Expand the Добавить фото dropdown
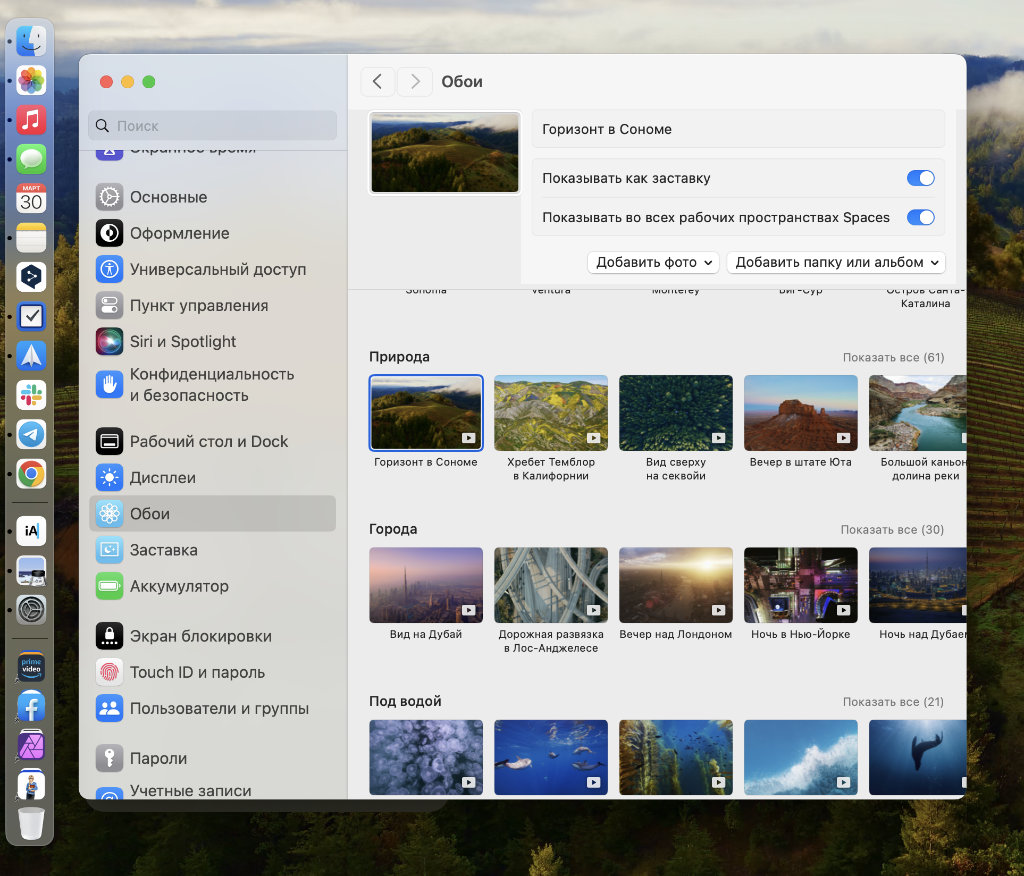Image resolution: width=1024 pixels, height=876 pixels. click(x=653, y=262)
